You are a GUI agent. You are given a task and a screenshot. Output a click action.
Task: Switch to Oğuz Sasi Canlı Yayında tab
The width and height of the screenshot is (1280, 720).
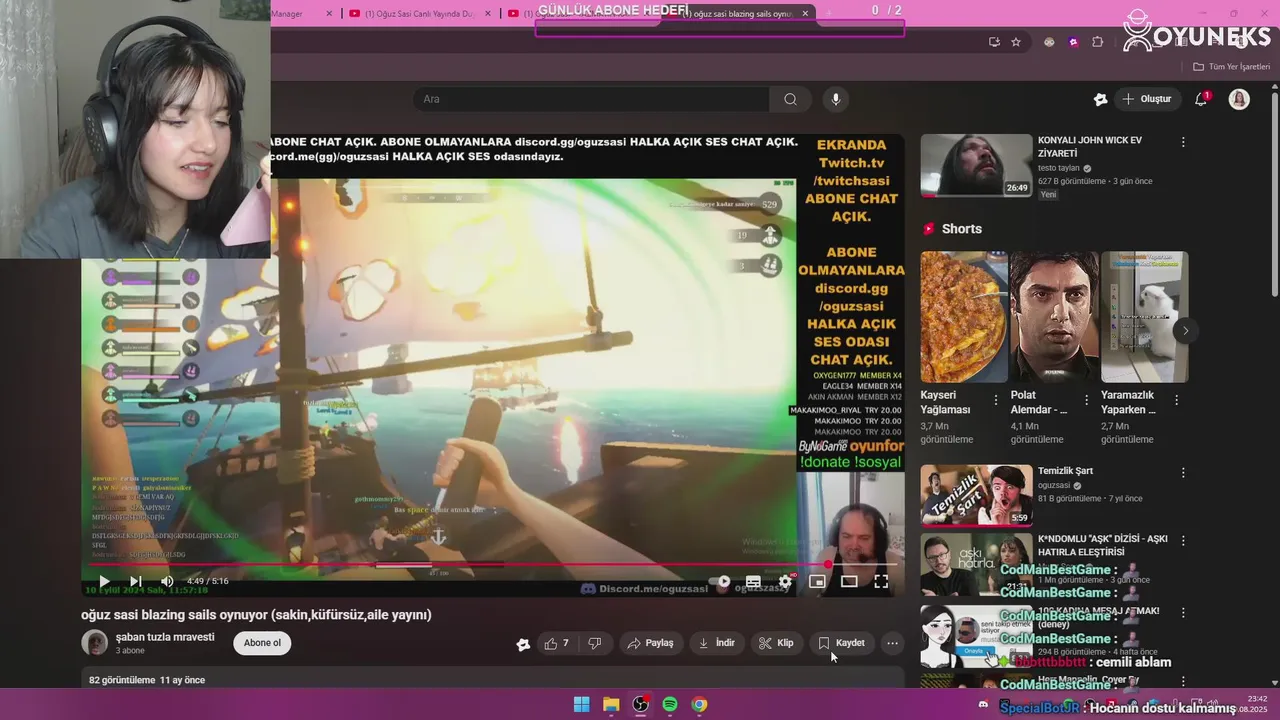point(420,13)
